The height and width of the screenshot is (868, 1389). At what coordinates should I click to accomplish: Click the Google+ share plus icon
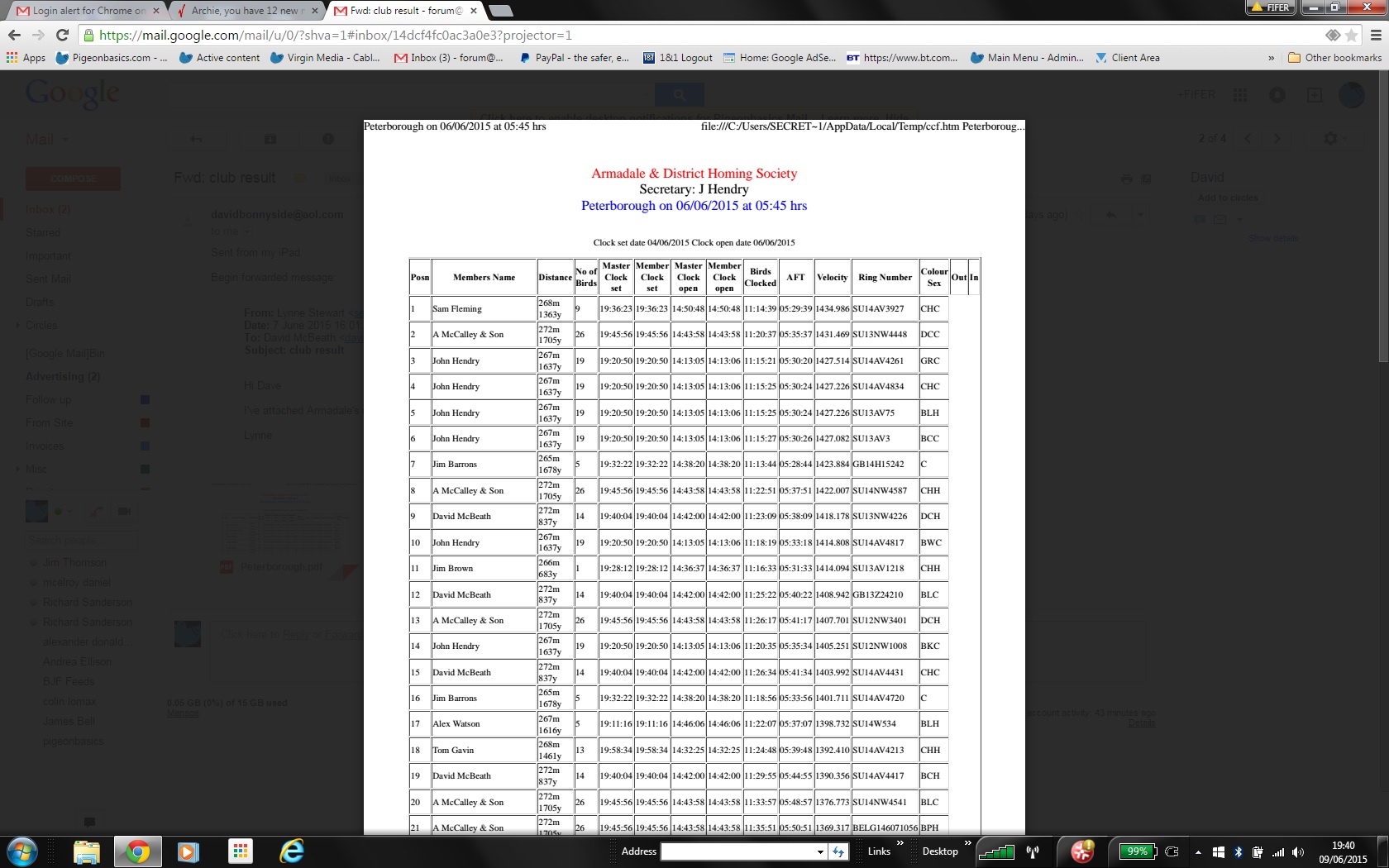[x=1315, y=95]
